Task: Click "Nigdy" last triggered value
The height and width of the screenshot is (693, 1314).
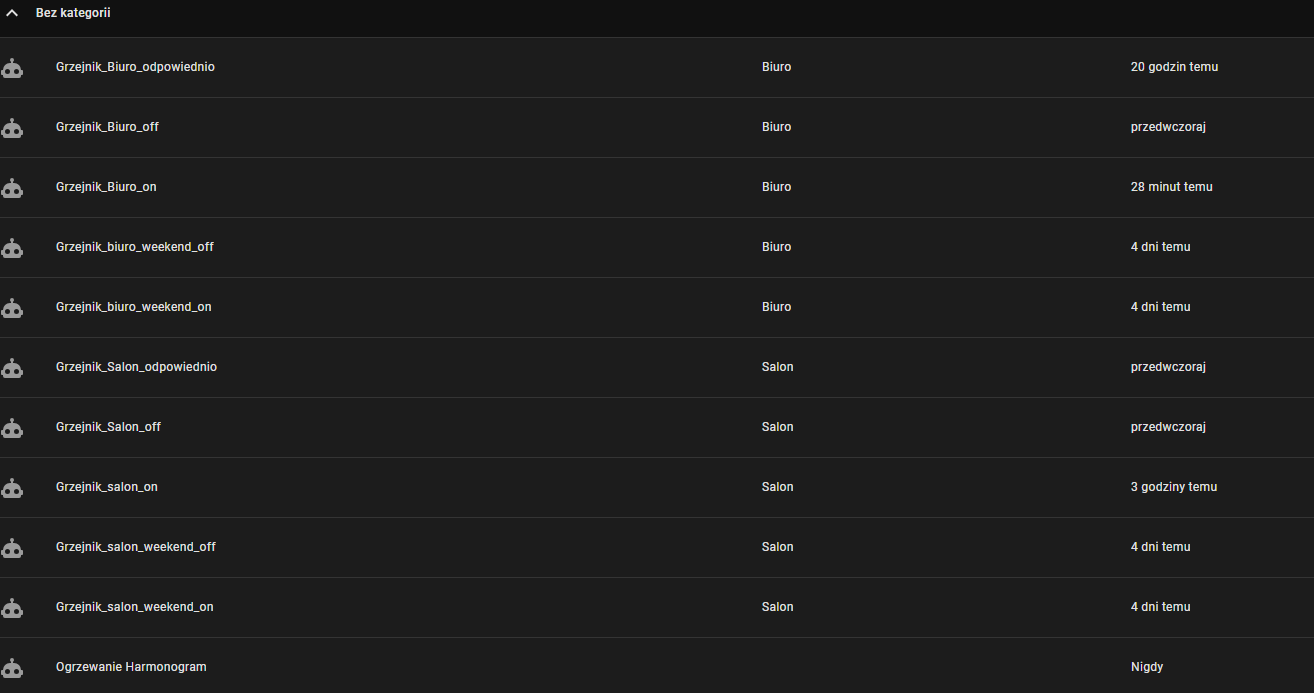Action: (1146, 667)
